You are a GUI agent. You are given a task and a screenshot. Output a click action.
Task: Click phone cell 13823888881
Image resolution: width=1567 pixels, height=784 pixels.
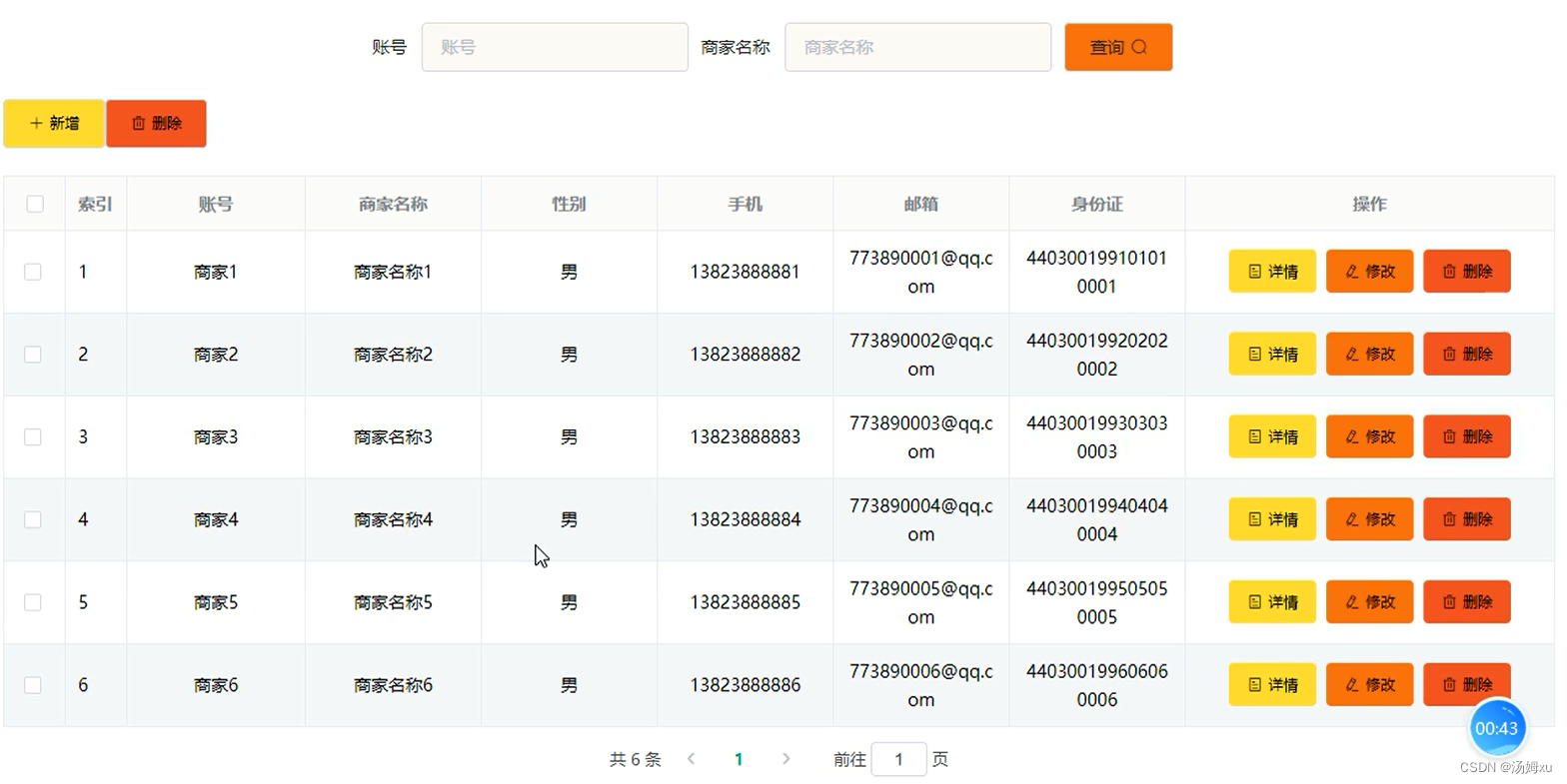pos(745,272)
